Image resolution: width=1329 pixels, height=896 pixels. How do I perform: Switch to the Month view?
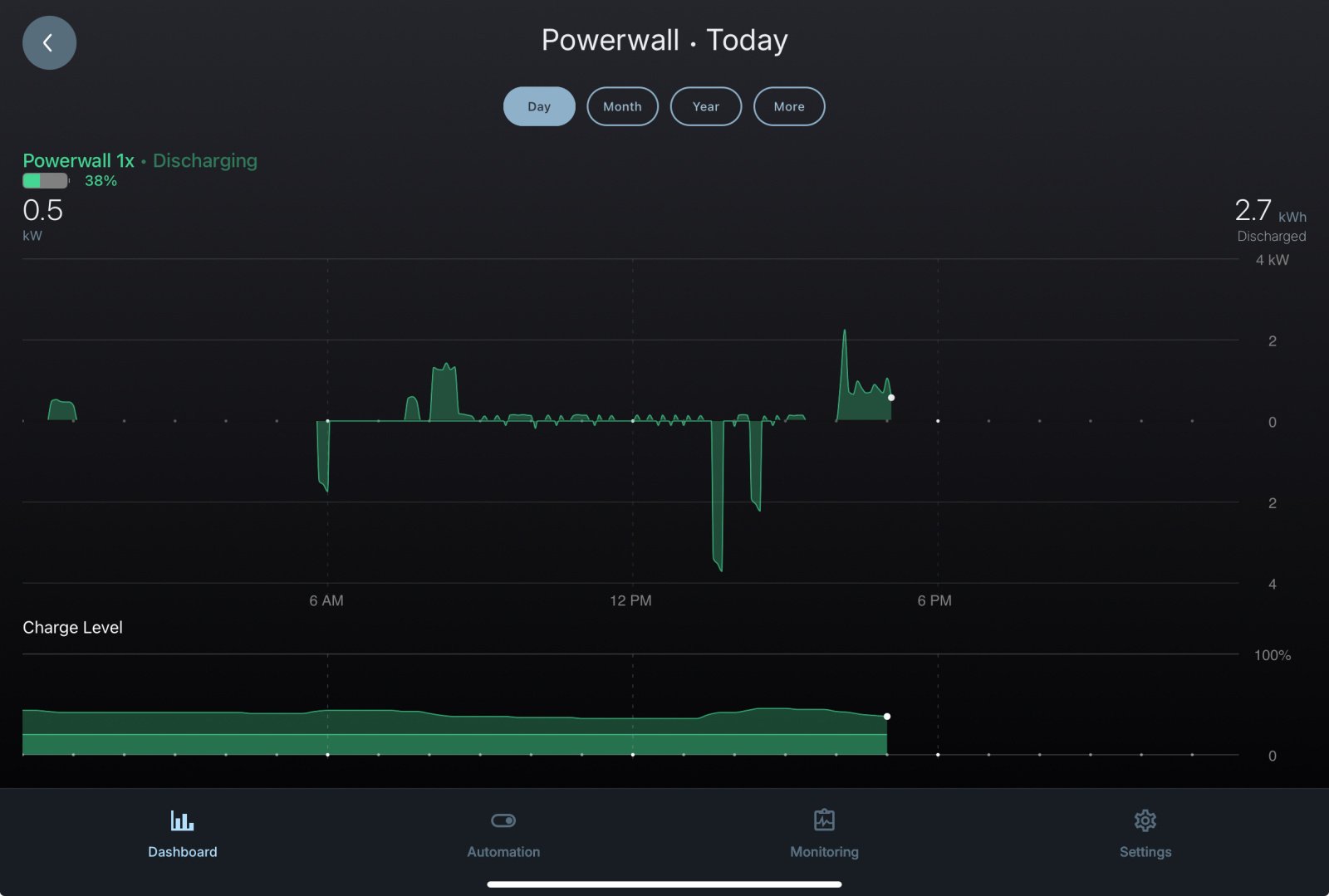click(x=622, y=106)
